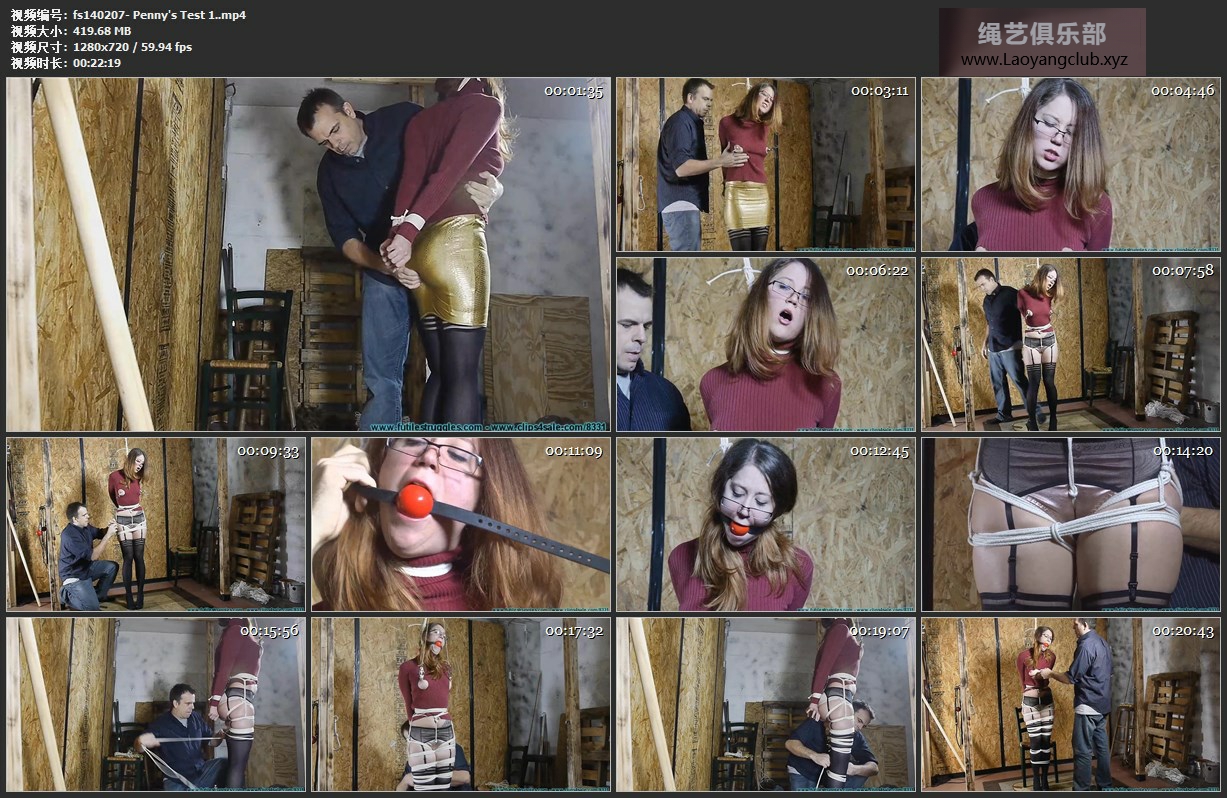
Task: Click the 00:19:07 timestamp label
Action: click(x=879, y=631)
